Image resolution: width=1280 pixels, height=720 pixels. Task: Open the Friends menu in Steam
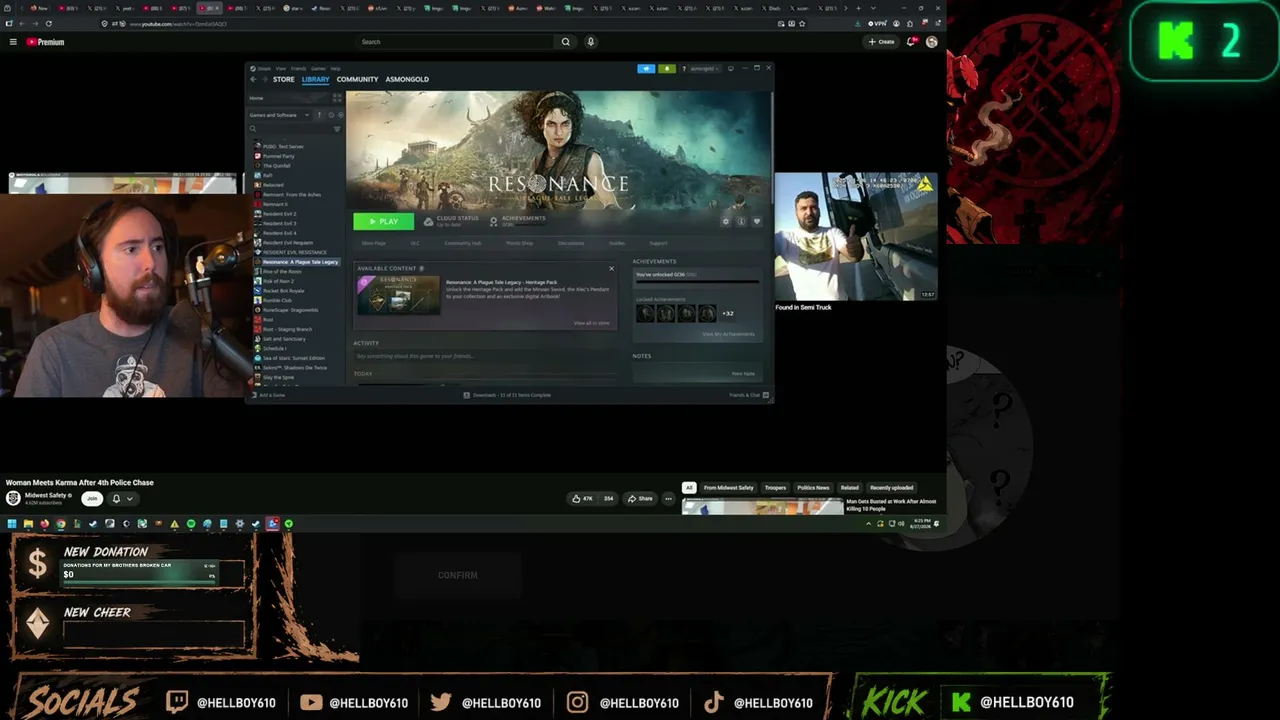point(298,68)
